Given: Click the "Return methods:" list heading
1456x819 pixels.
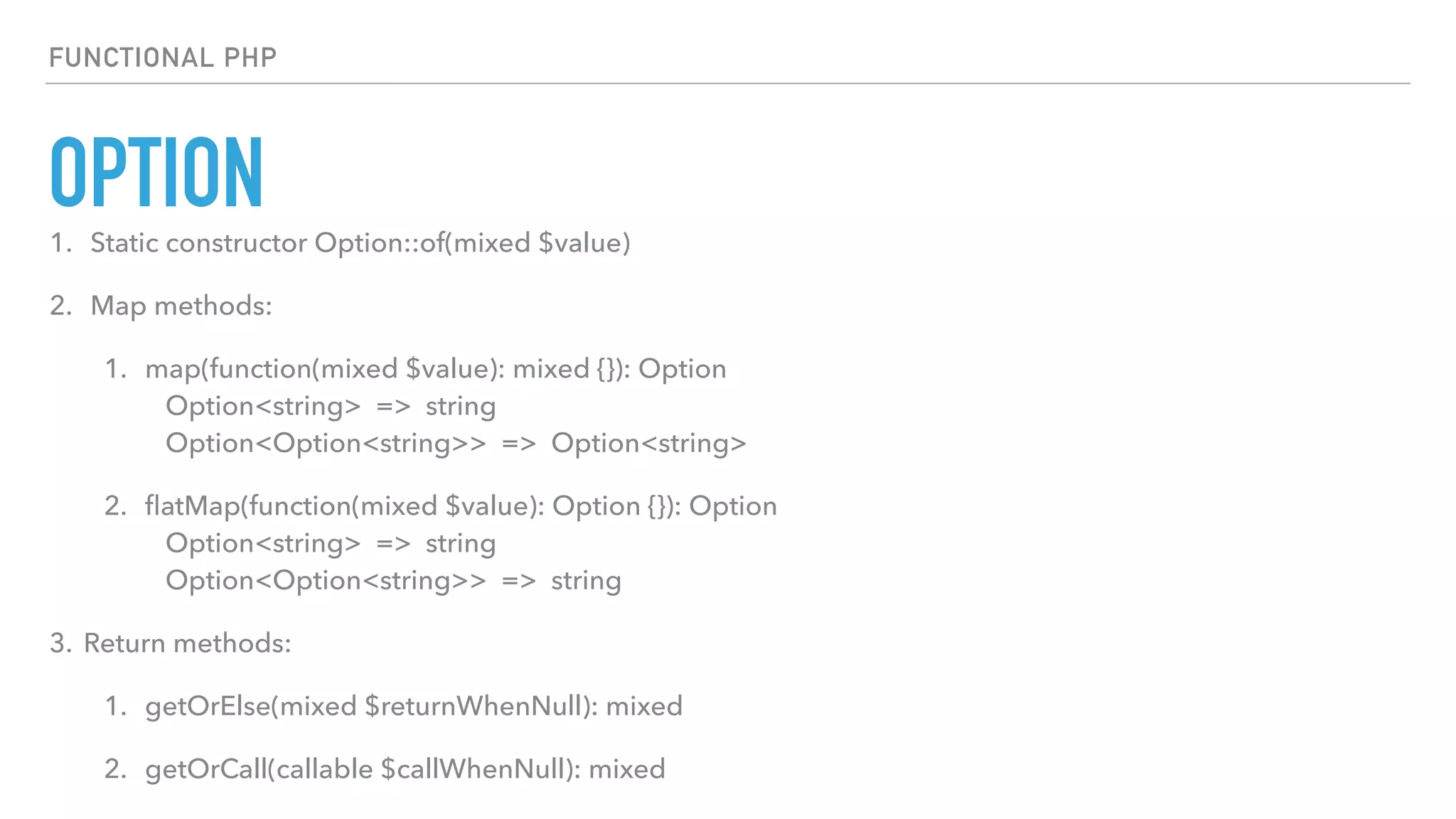Looking at the screenshot, I should 187,643.
